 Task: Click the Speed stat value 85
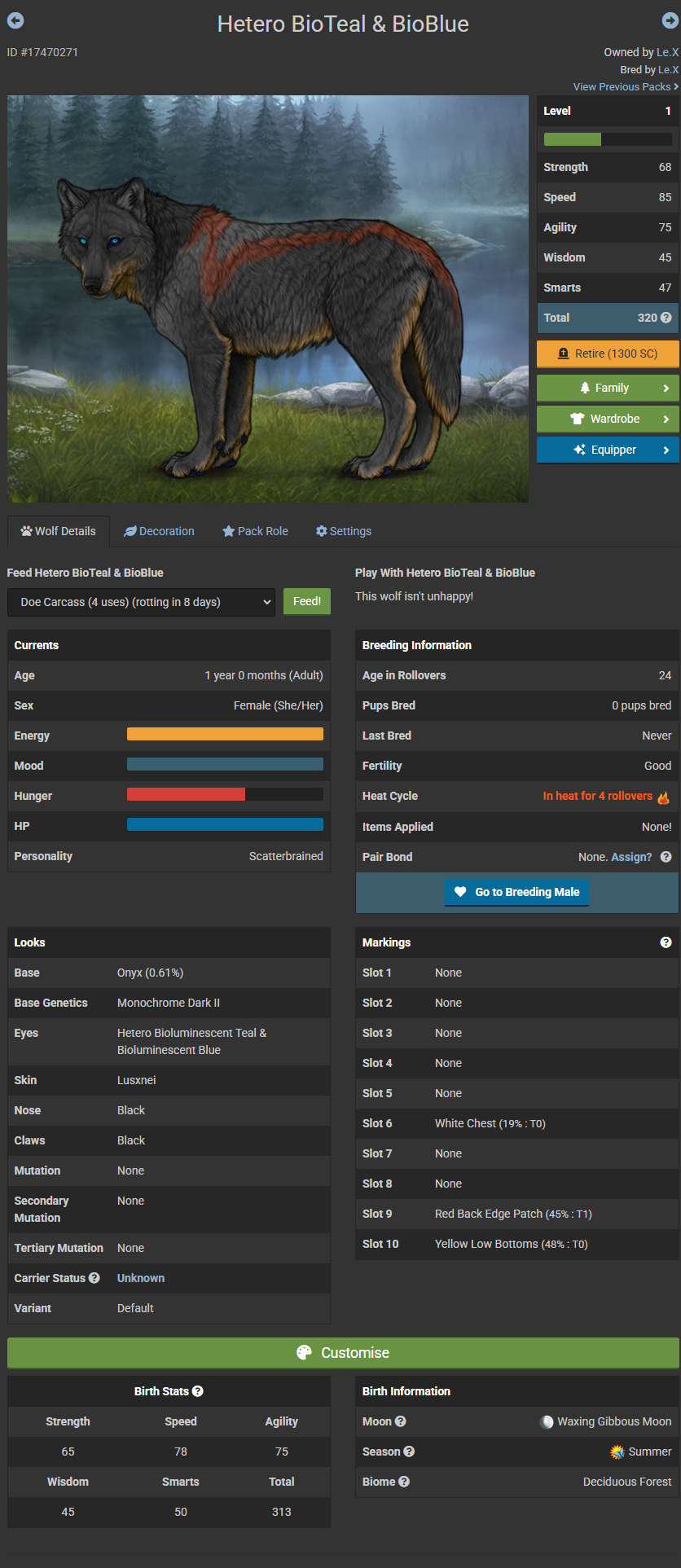click(x=665, y=197)
